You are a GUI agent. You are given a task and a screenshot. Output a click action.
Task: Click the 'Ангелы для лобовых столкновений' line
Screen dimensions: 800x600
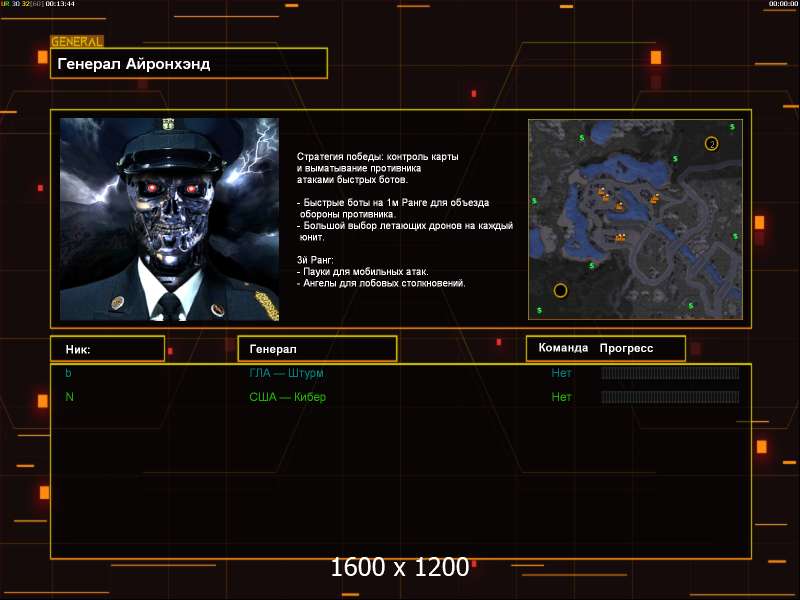coord(381,283)
